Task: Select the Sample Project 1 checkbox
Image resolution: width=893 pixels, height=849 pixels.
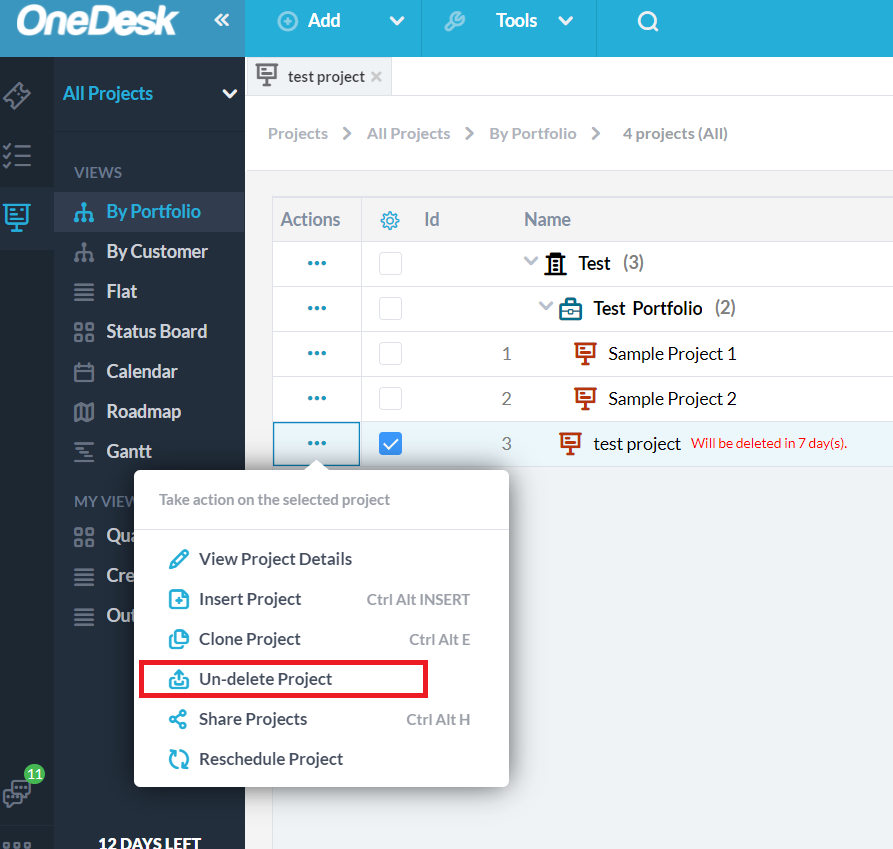Action: 390,354
